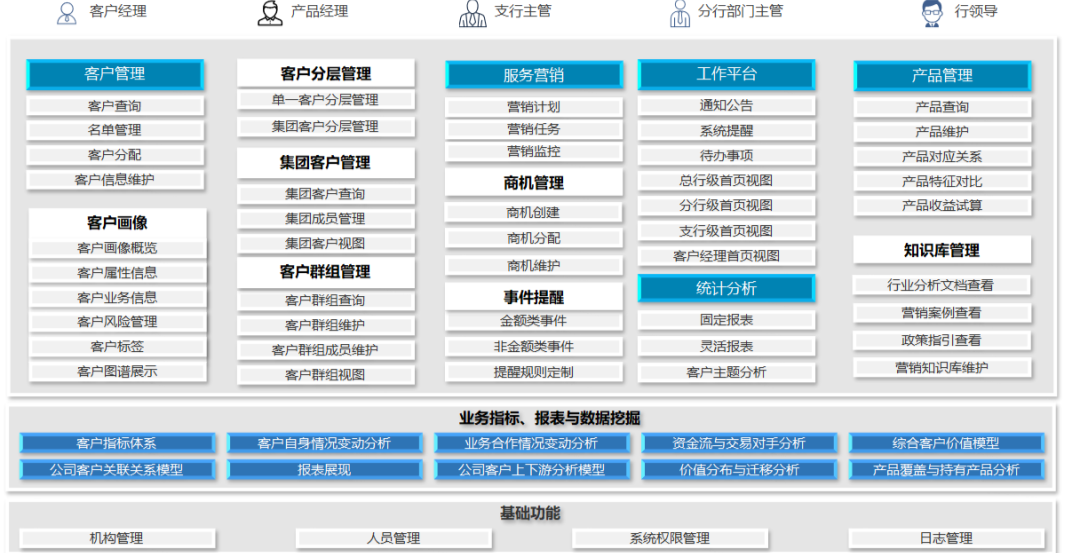This screenshot has width=1074, height=553.
Task: Select 价值分布与迁移分析 button
Action: (739, 469)
